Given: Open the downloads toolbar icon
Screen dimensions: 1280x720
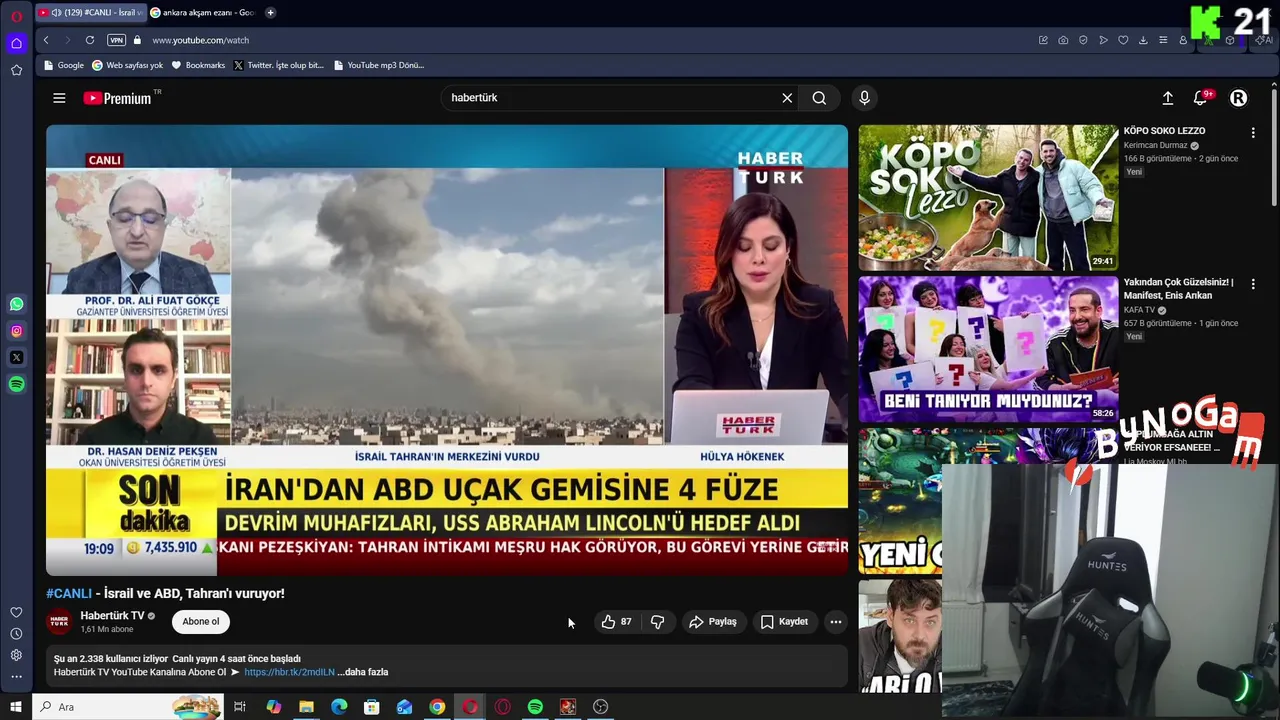Looking at the screenshot, I should (1143, 40).
